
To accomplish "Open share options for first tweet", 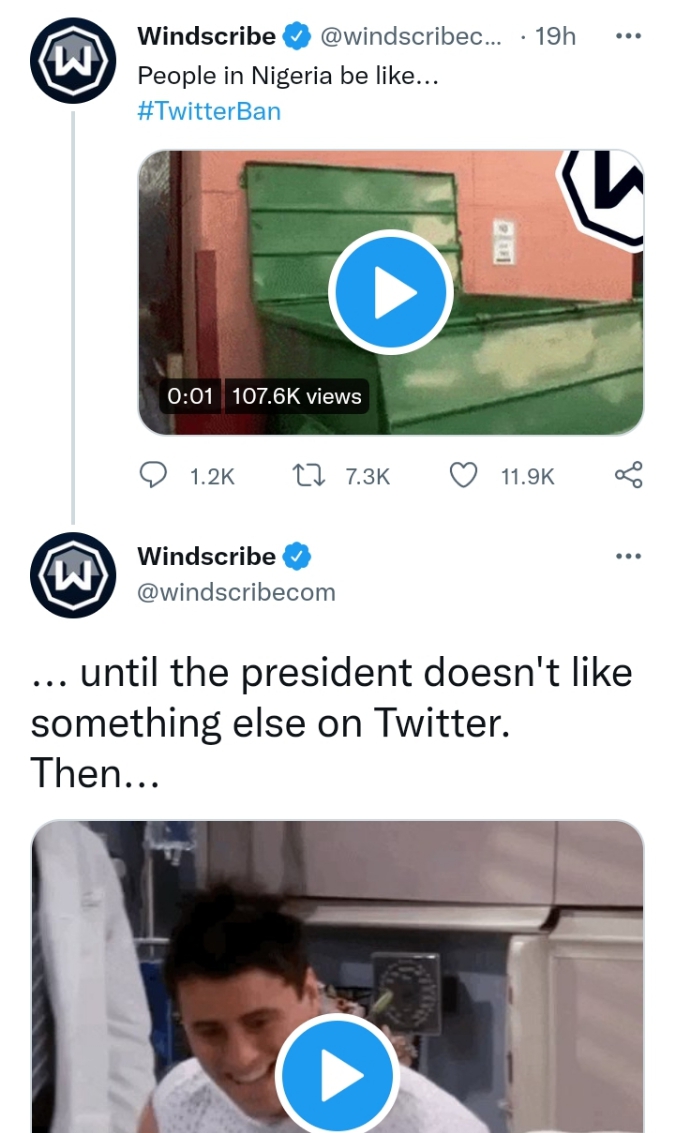I will pos(628,477).
